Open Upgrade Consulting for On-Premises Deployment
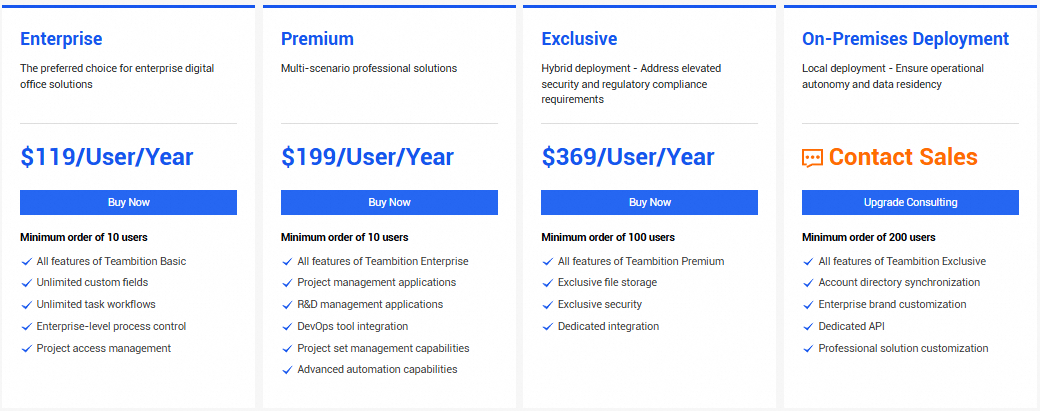The width and height of the screenshot is (1040, 411). pyautogui.click(x=910, y=202)
